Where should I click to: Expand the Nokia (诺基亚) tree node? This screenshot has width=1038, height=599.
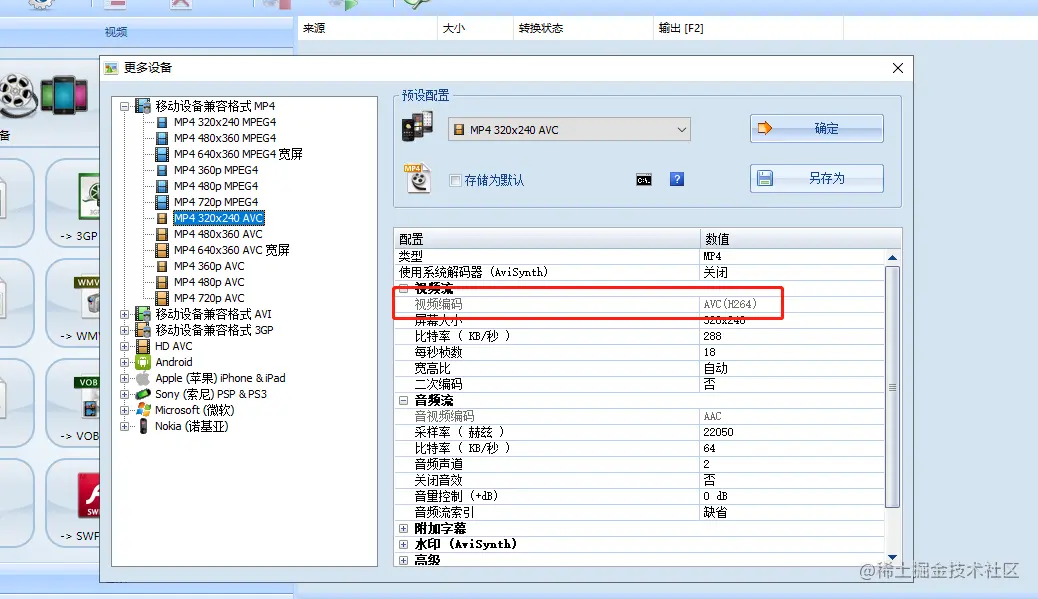click(124, 426)
